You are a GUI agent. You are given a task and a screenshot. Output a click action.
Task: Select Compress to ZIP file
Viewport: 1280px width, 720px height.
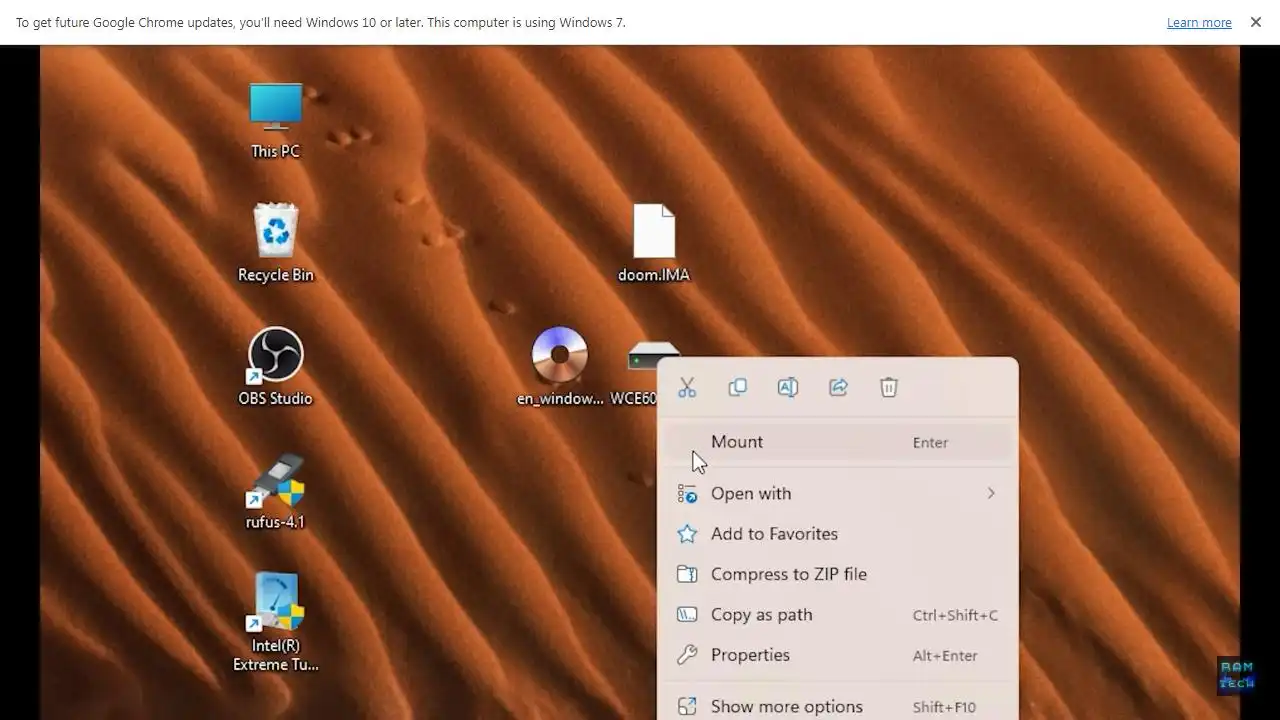838,574
